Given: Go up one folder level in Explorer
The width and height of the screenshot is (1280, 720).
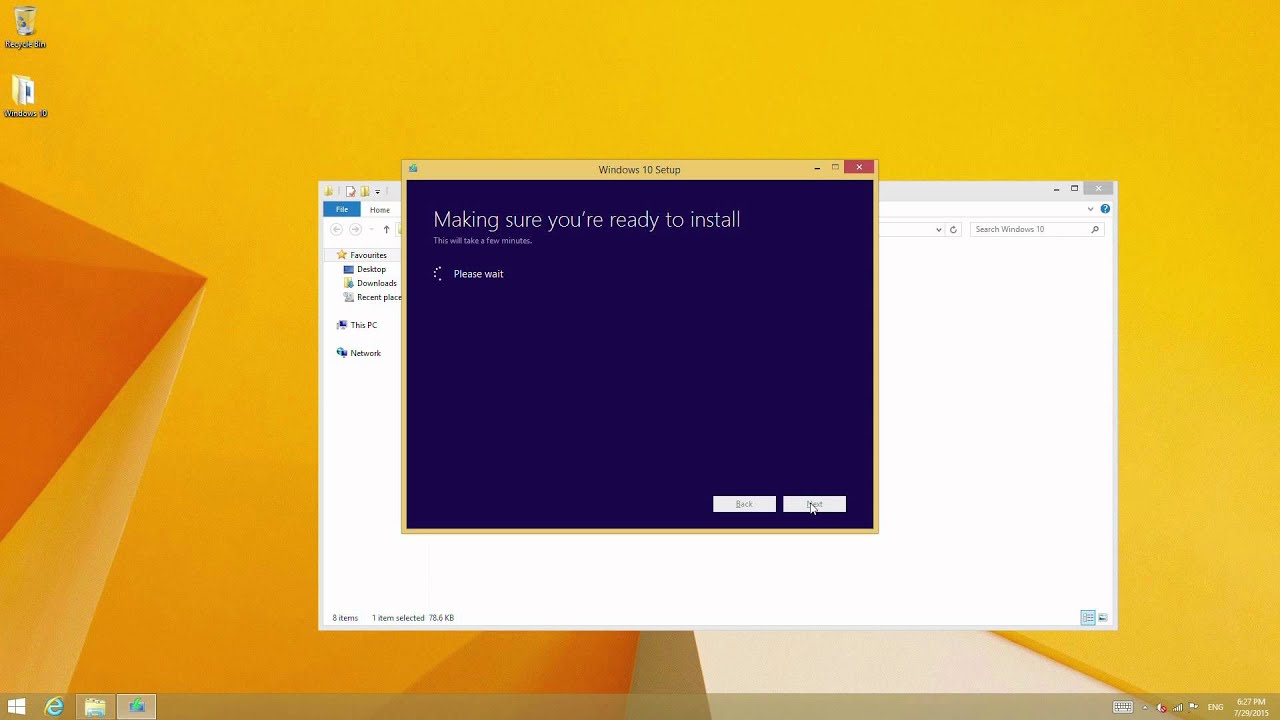Looking at the screenshot, I should coord(386,229).
